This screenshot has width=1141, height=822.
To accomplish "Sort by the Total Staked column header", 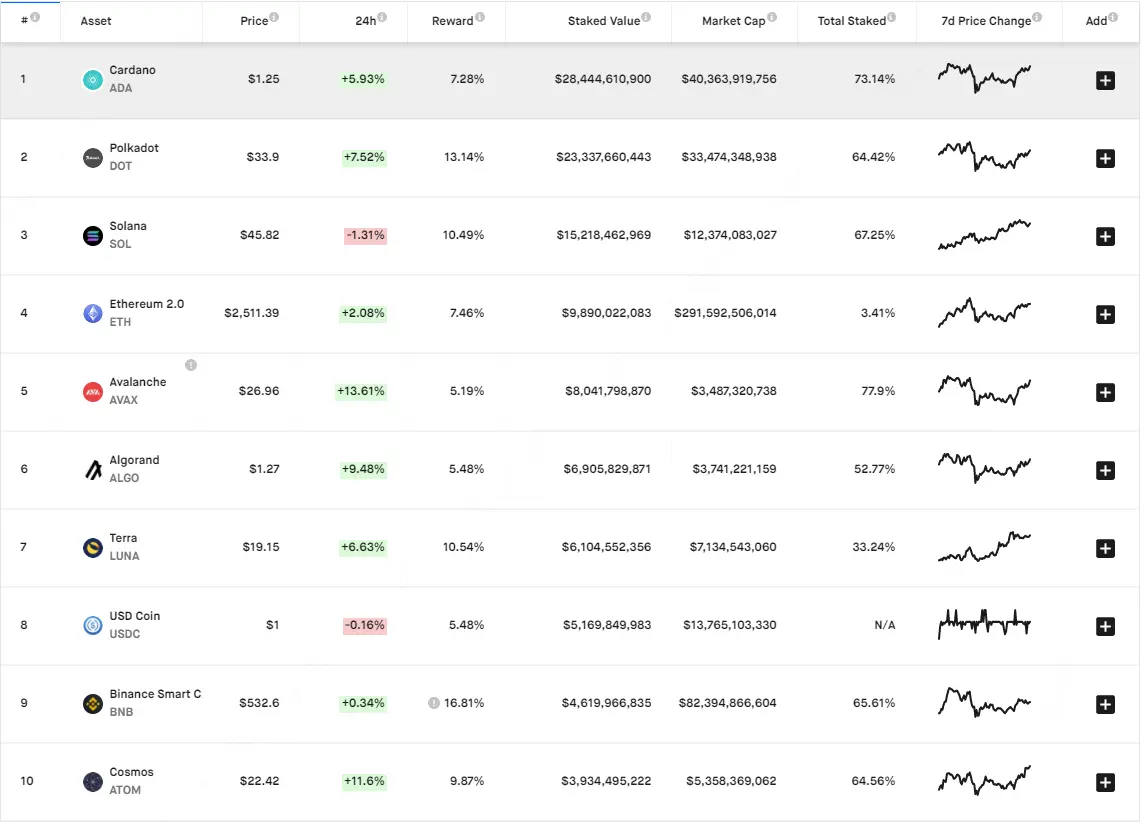I will pos(851,21).
